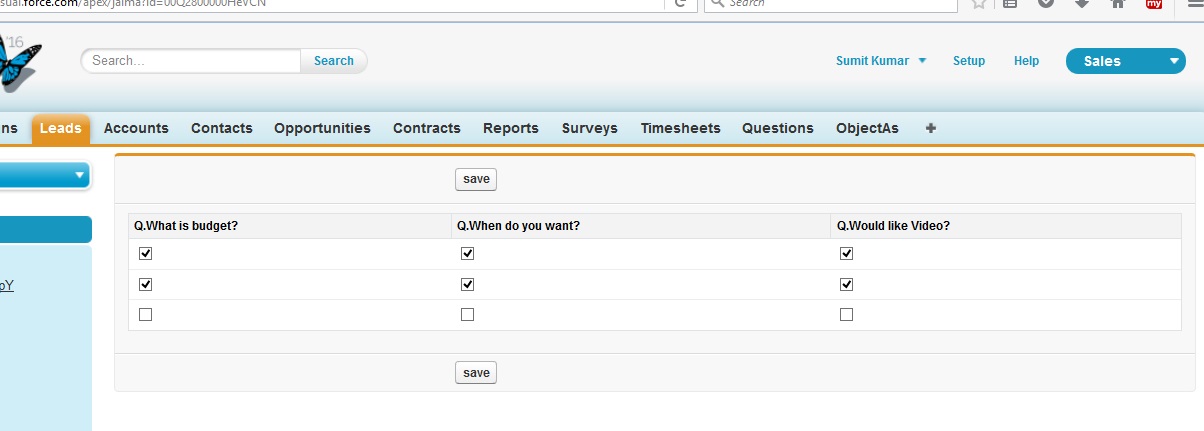Open the Setup link
Viewport: 1204px width, 431px height.
coord(968,61)
